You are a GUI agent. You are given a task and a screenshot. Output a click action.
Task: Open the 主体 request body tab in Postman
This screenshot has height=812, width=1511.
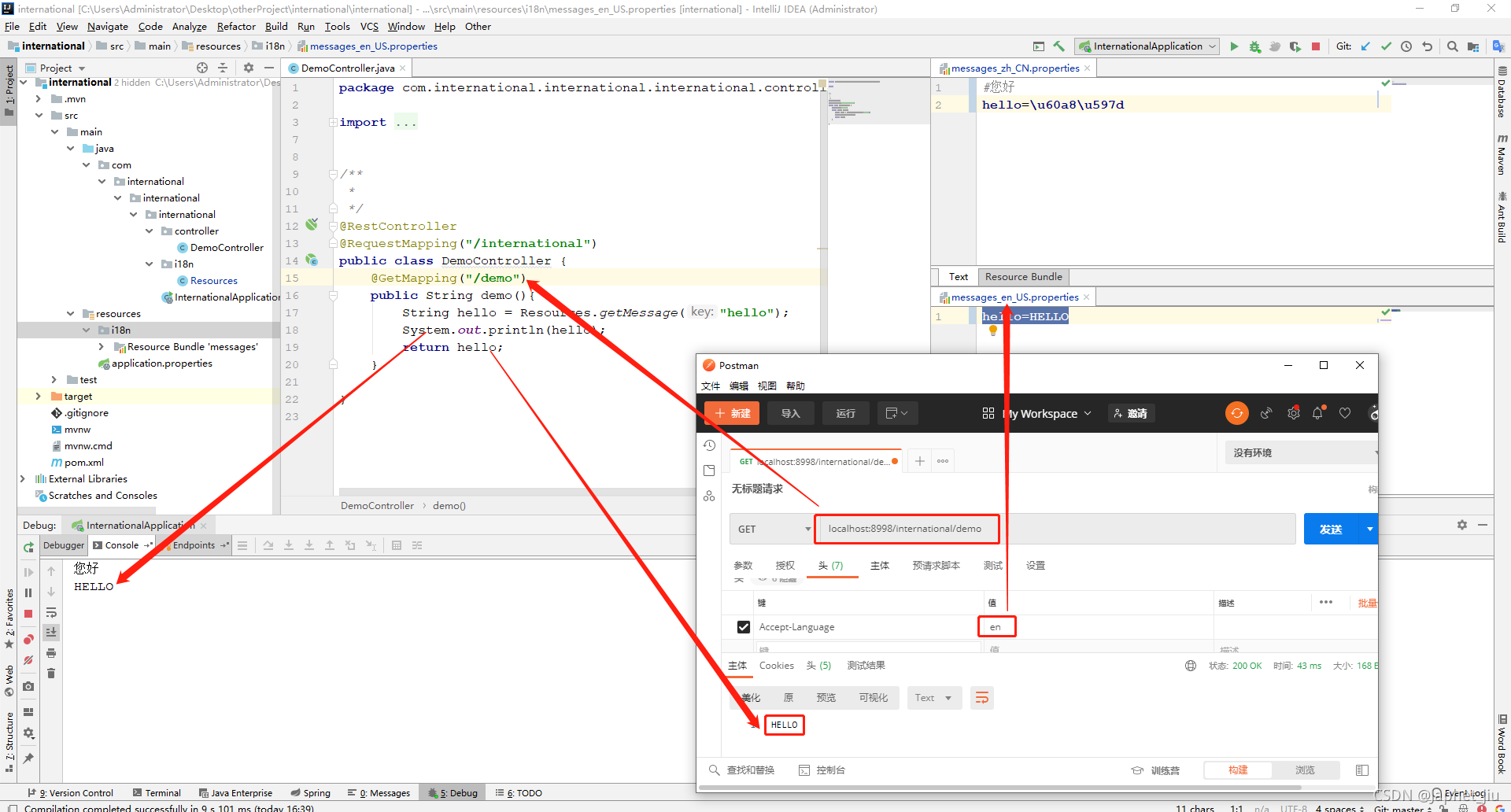(x=879, y=566)
